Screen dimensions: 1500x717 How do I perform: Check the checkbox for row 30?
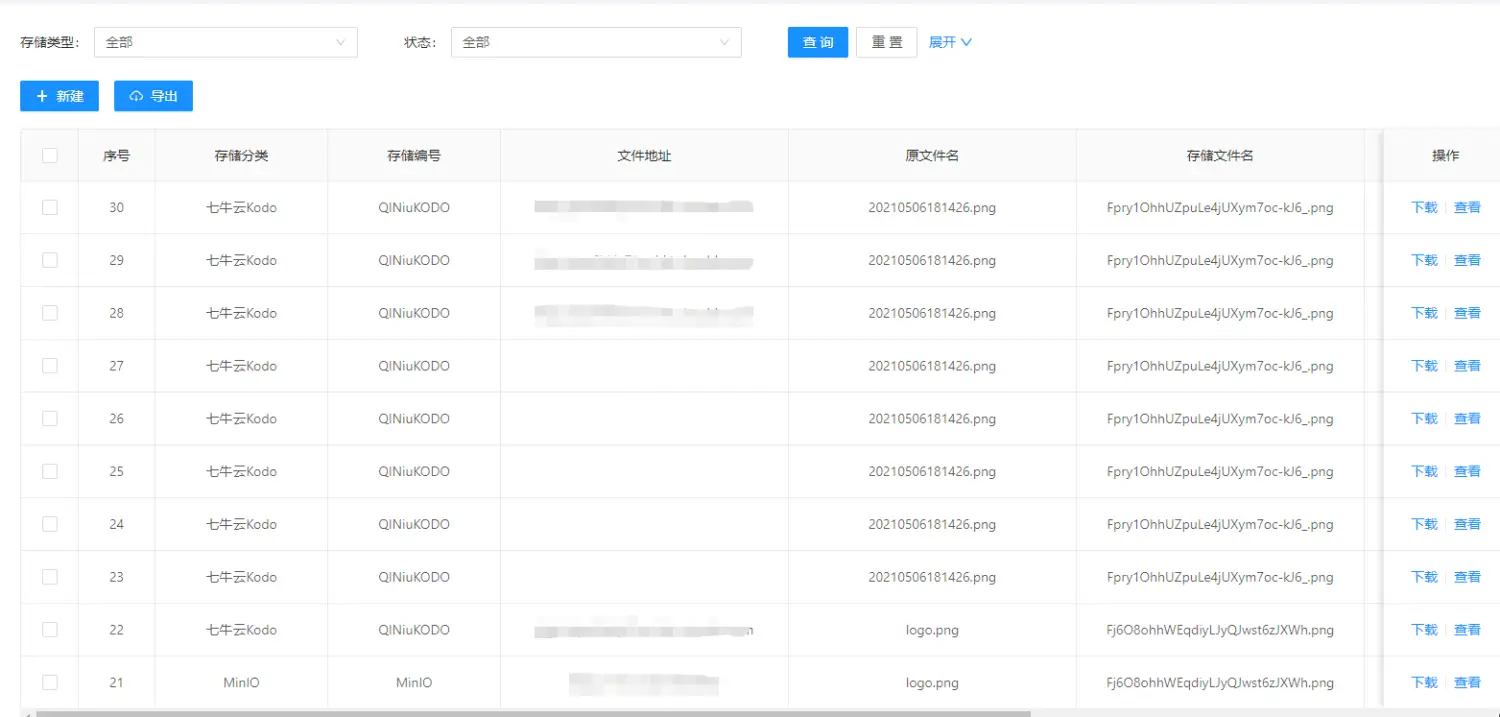click(x=50, y=207)
